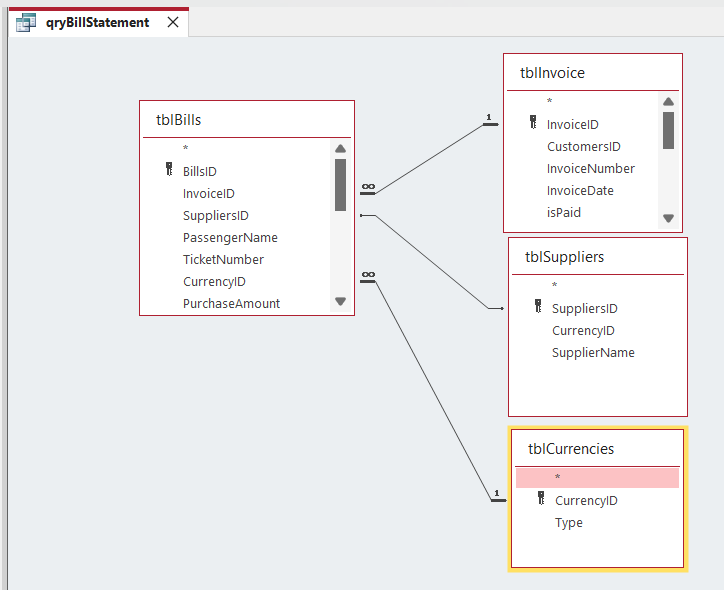Click the primary key icon beside CurrencyID in tblCurrencies
This screenshot has height=590, width=724.
(x=541, y=498)
